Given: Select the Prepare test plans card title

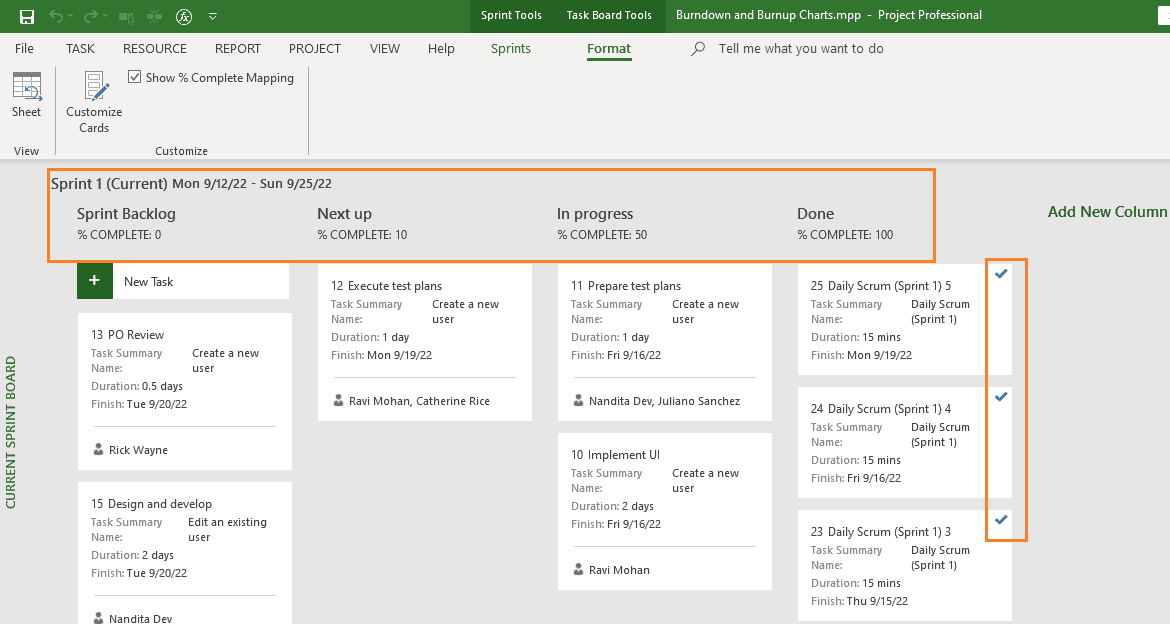Looking at the screenshot, I should pos(626,286).
